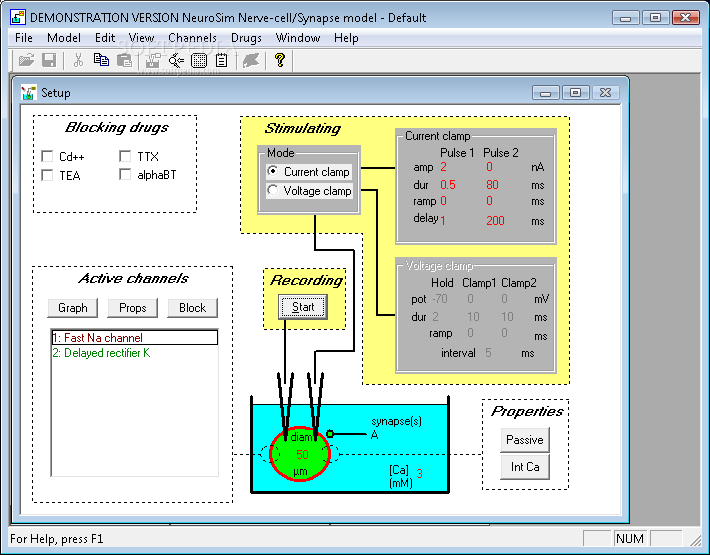Click Pulse 1 delay value 1
710x555 pixels.
[x=443, y=220]
